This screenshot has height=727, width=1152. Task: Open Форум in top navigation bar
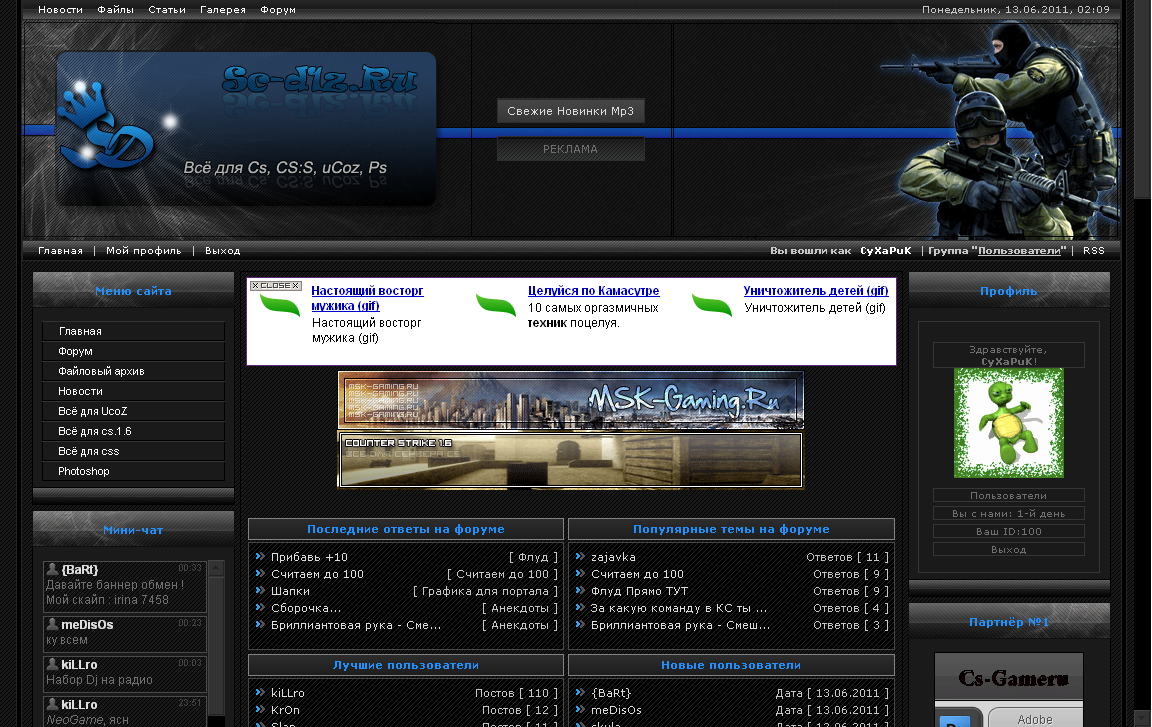(278, 10)
